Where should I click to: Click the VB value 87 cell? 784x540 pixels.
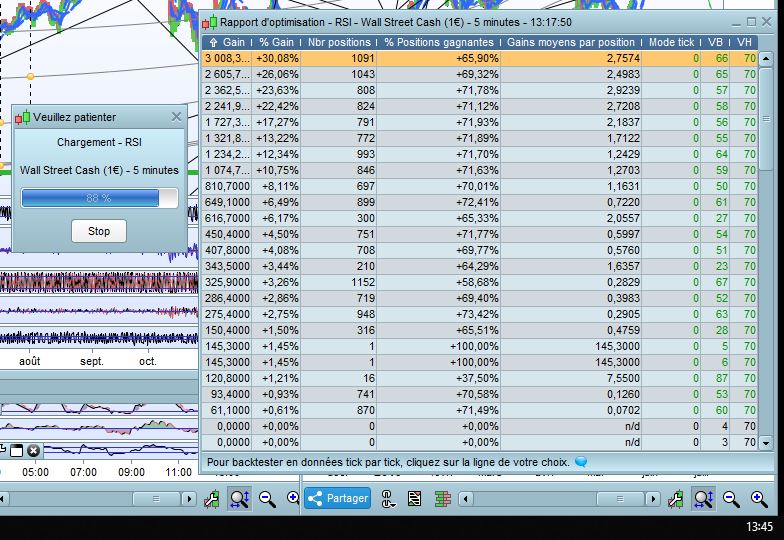(x=715, y=378)
